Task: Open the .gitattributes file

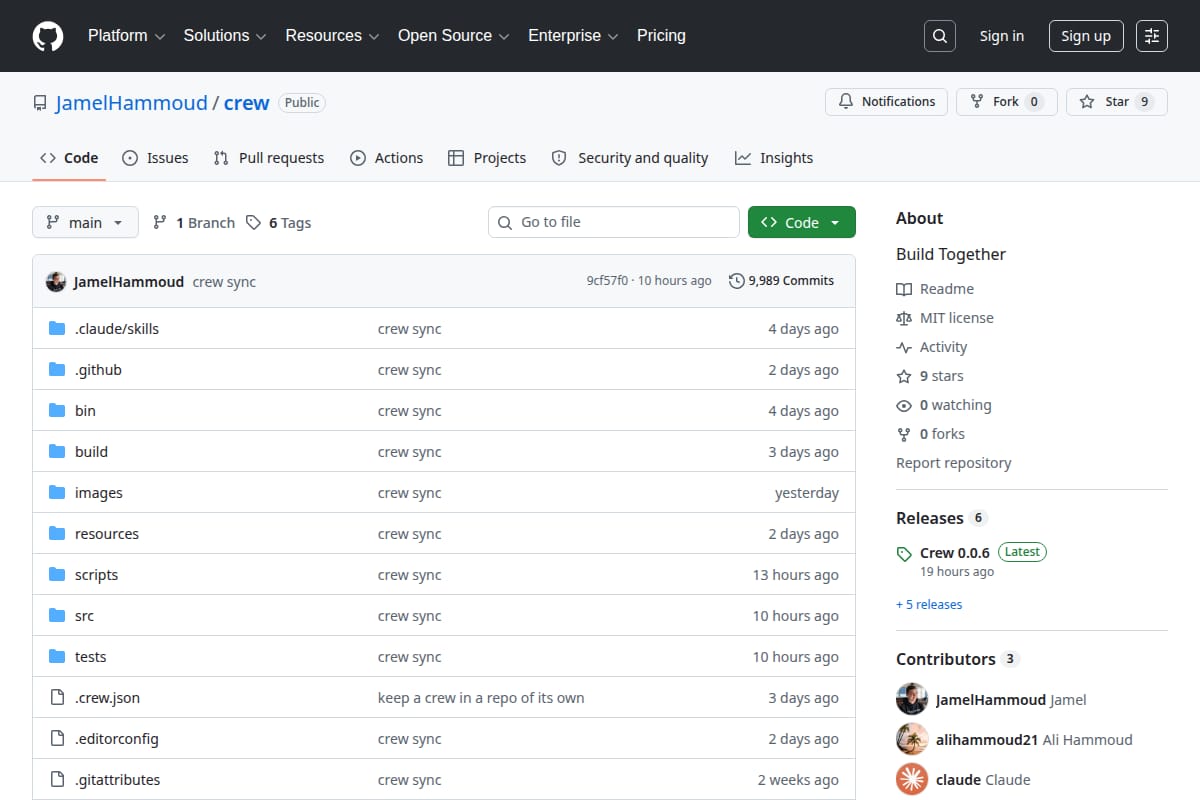Action: 117,780
